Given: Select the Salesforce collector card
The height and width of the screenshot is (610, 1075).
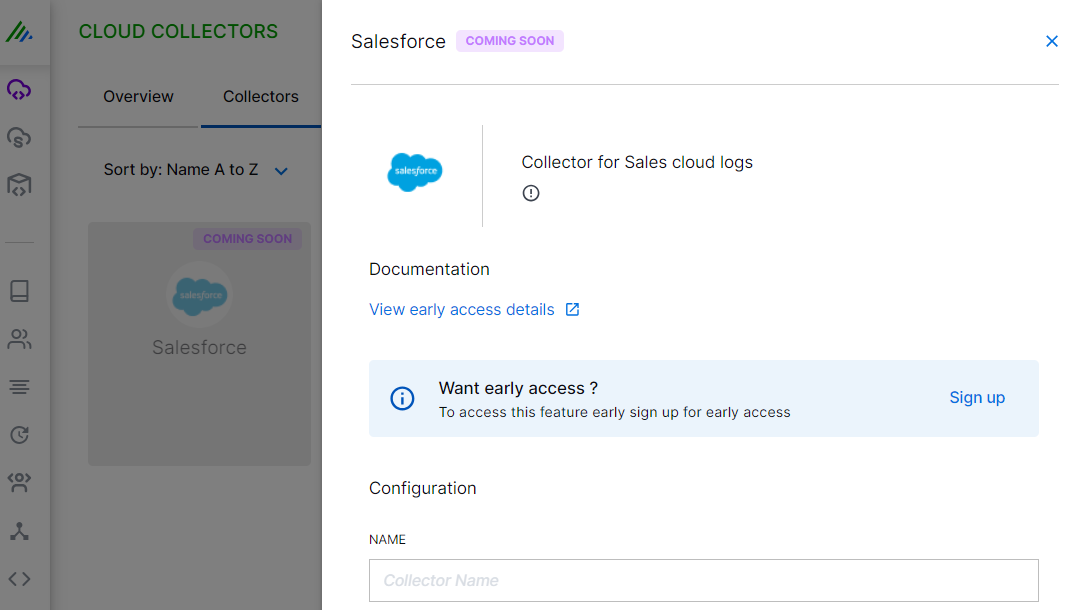Looking at the screenshot, I should click(199, 343).
